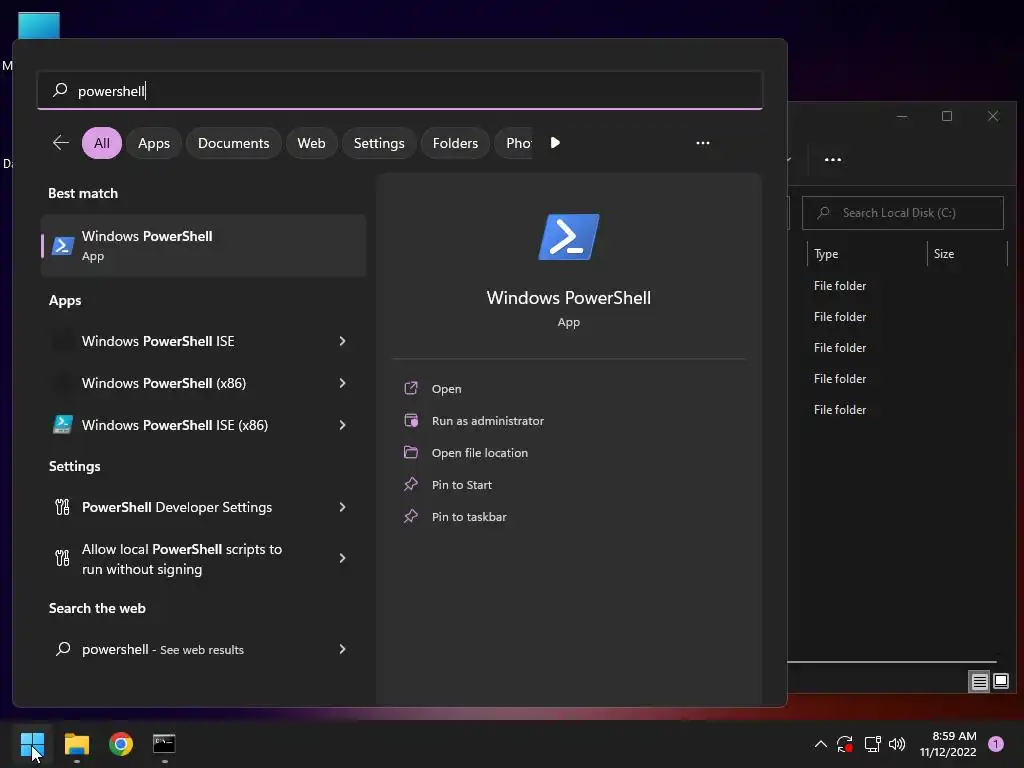This screenshot has height=768, width=1024.
Task: Click the Pin to taskbar pin icon
Action: (x=411, y=516)
